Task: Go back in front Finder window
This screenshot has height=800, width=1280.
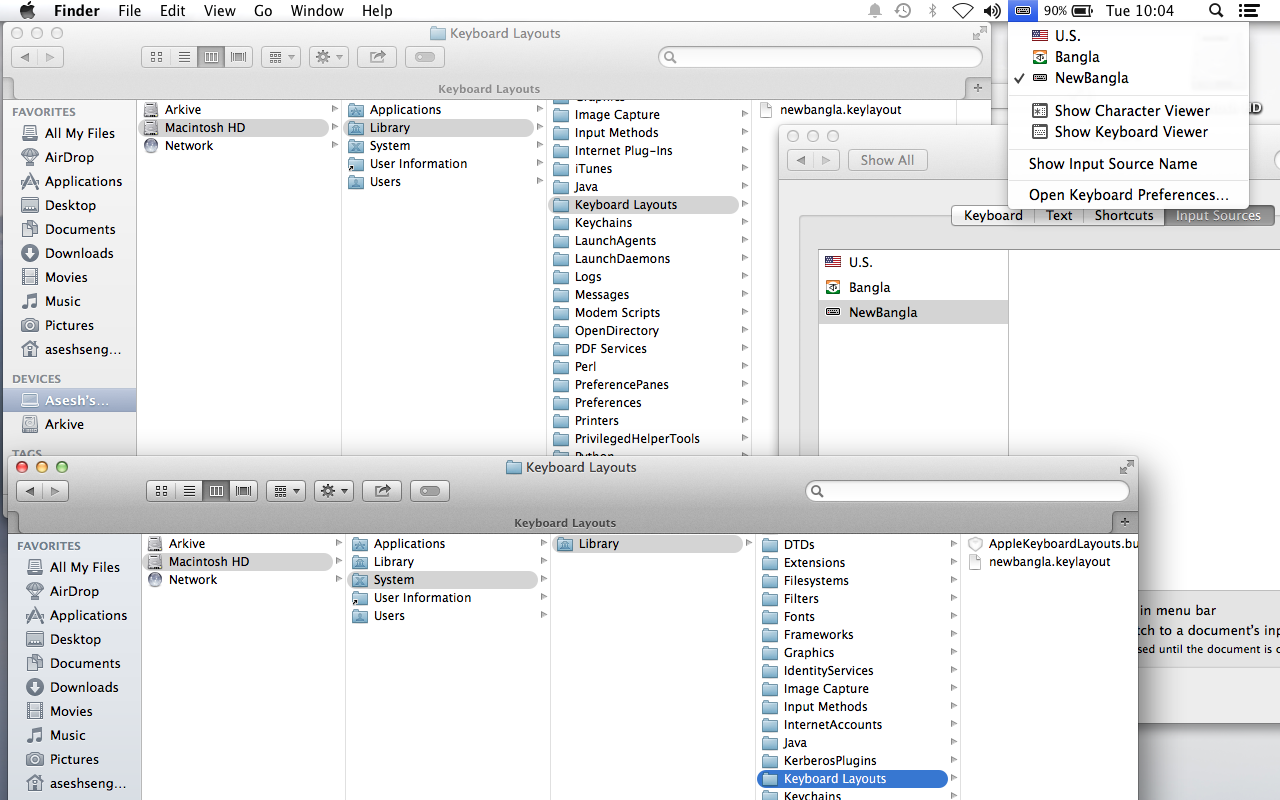Action: (30, 491)
